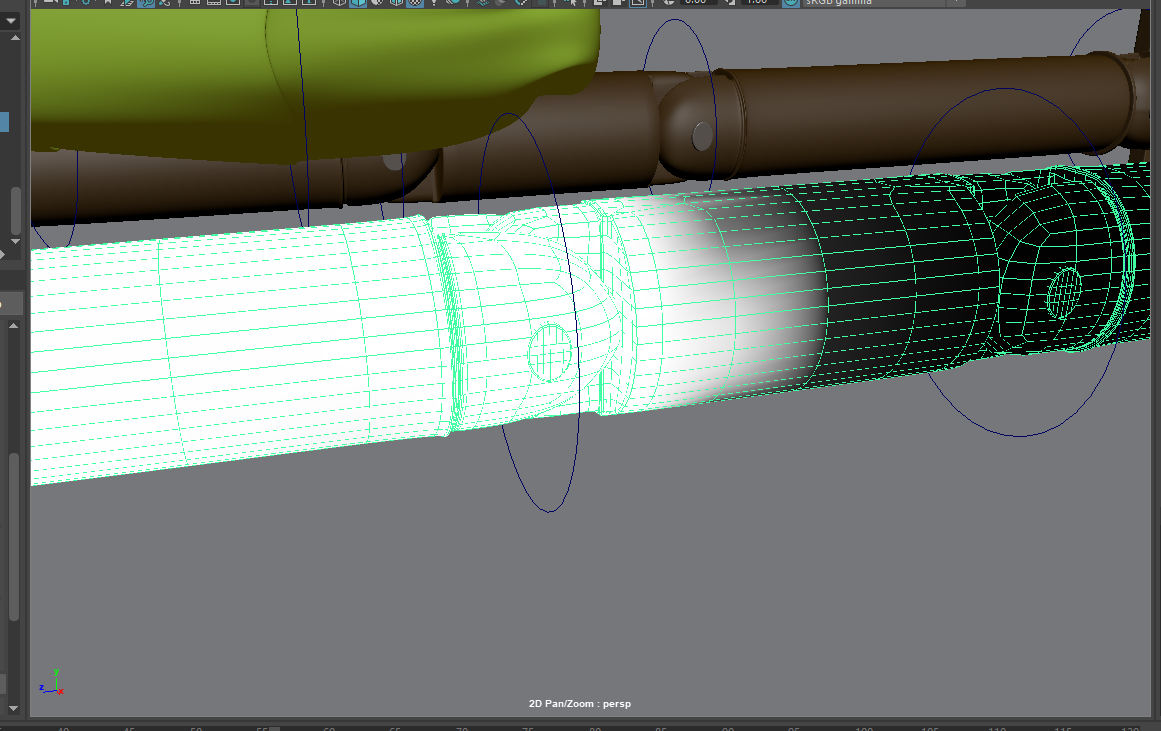Click the lower left panel scrollbar thumb
The image size is (1161, 731).
pyautogui.click(x=13, y=537)
